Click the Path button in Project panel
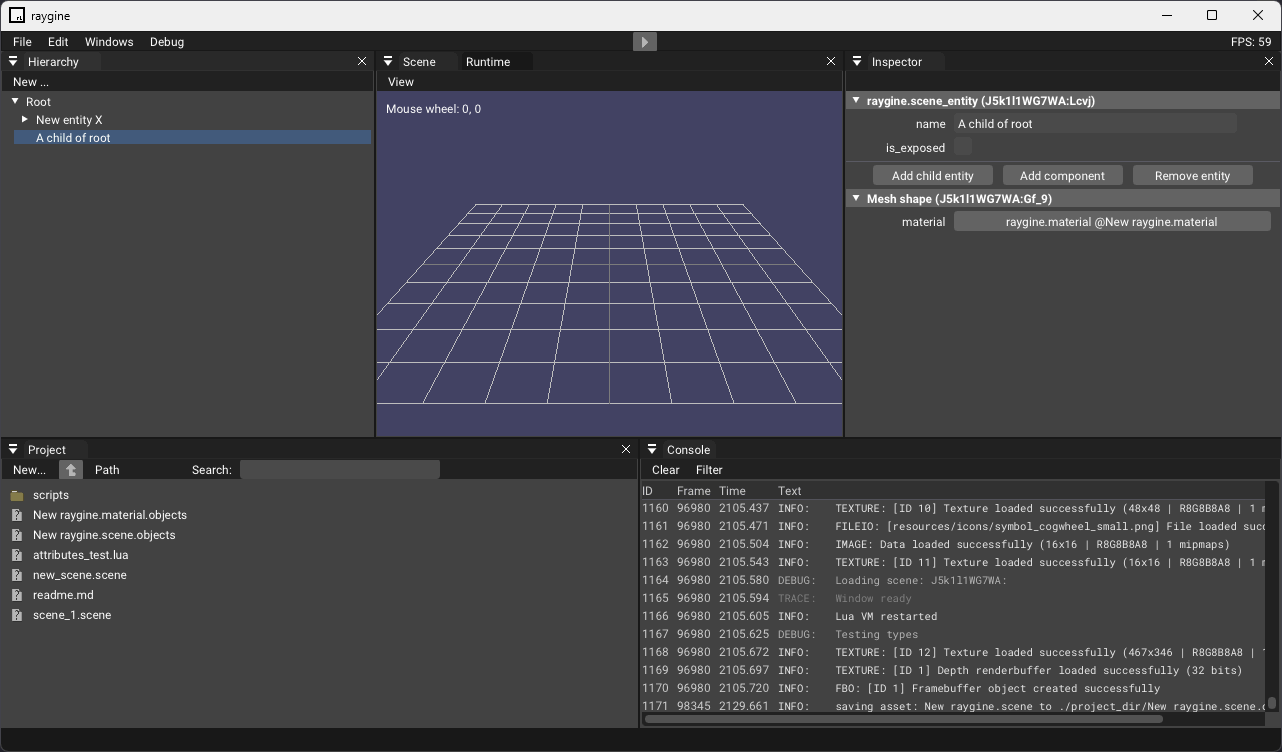 click(x=107, y=470)
